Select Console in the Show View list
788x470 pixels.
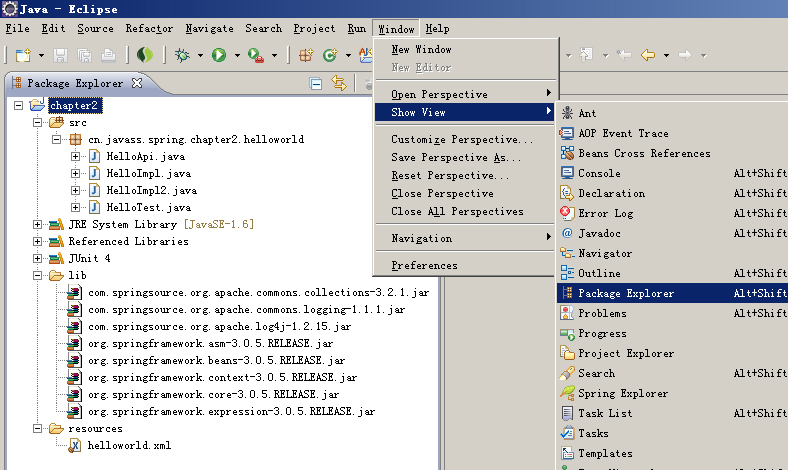pos(598,173)
